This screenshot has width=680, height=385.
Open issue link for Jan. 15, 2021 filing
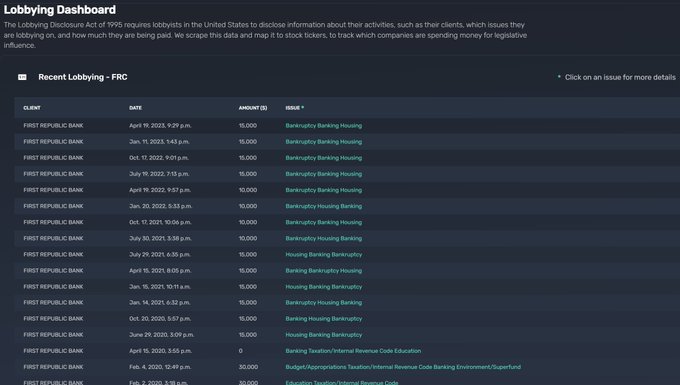click(324, 287)
